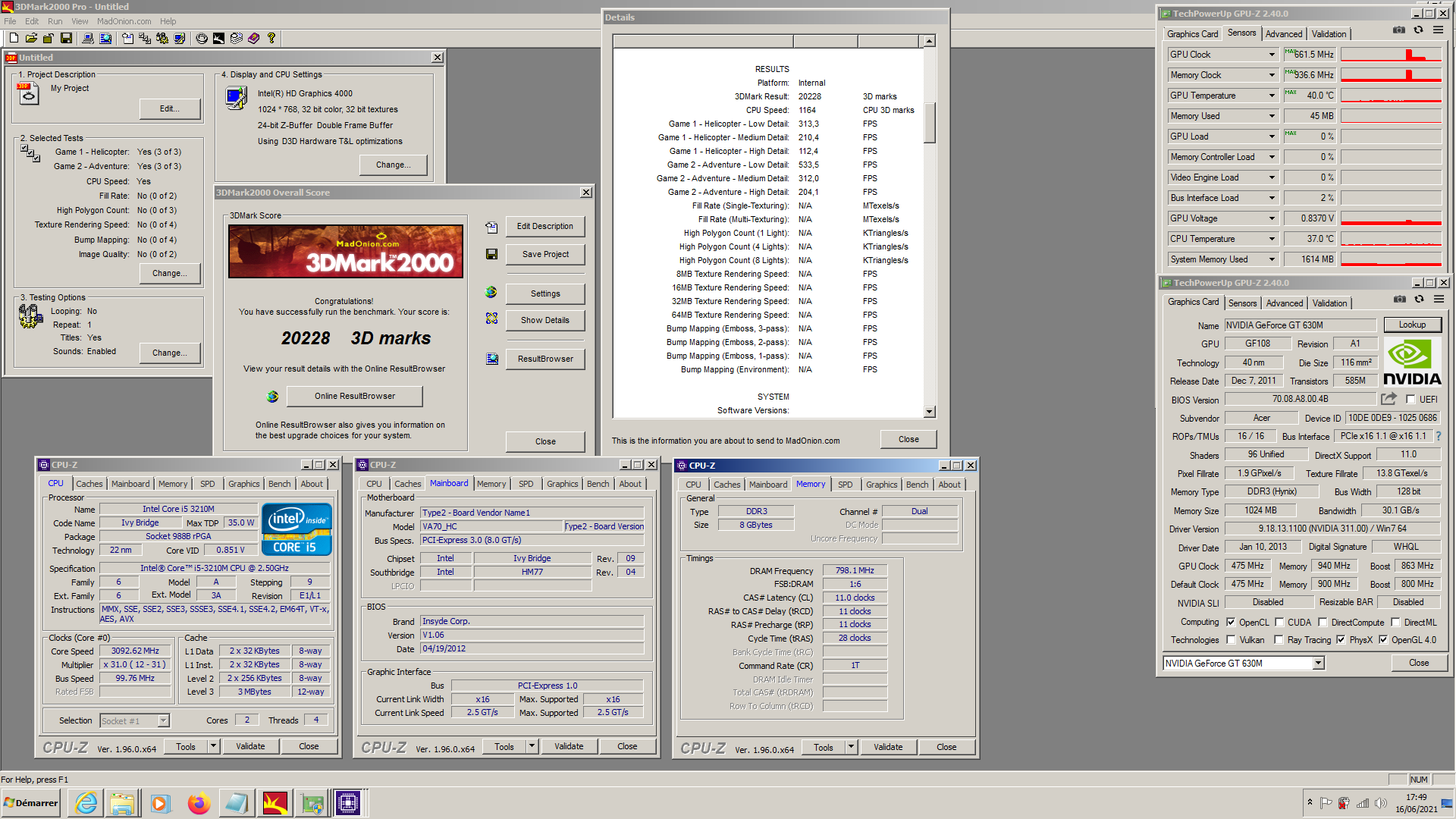Viewport: 1456px width, 819px height.
Task: Click the globe icon beside Online ResultBrowser
Action: tap(272, 396)
